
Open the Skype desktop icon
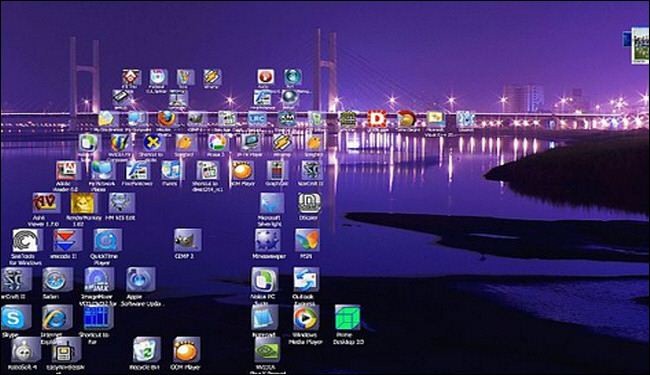tap(16, 318)
